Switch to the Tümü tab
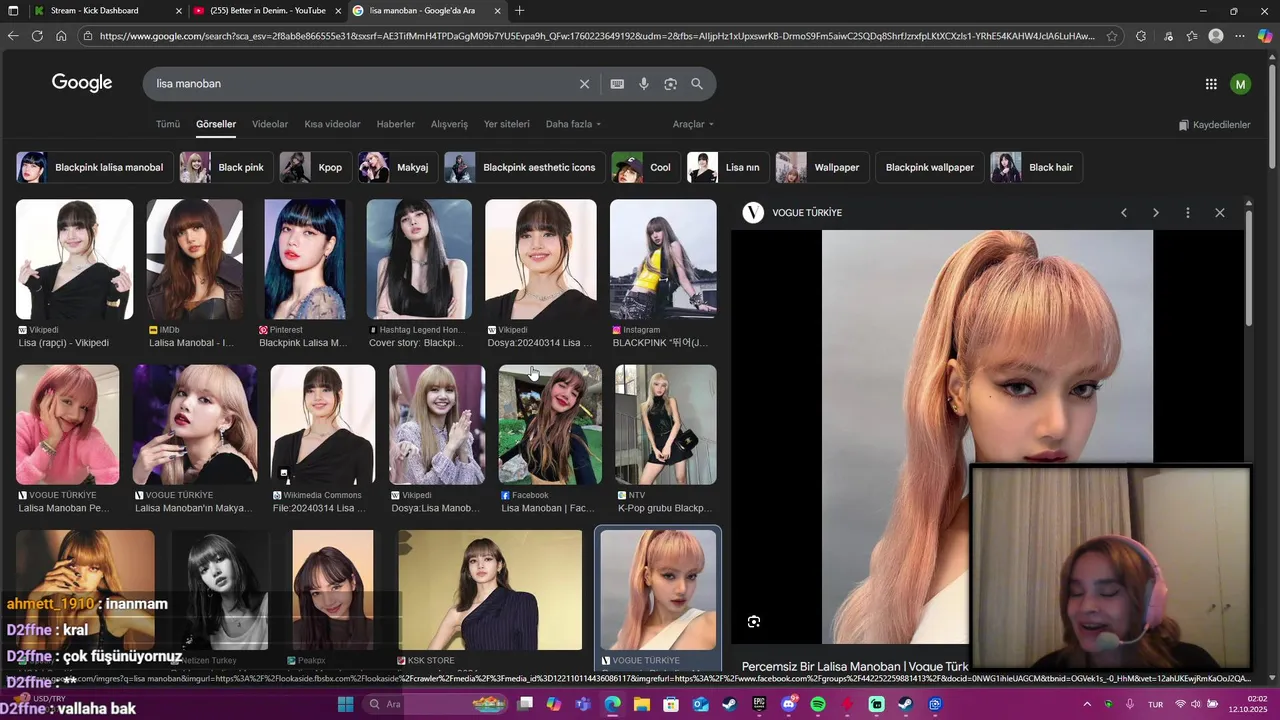1280x720 pixels. point(168,124)
